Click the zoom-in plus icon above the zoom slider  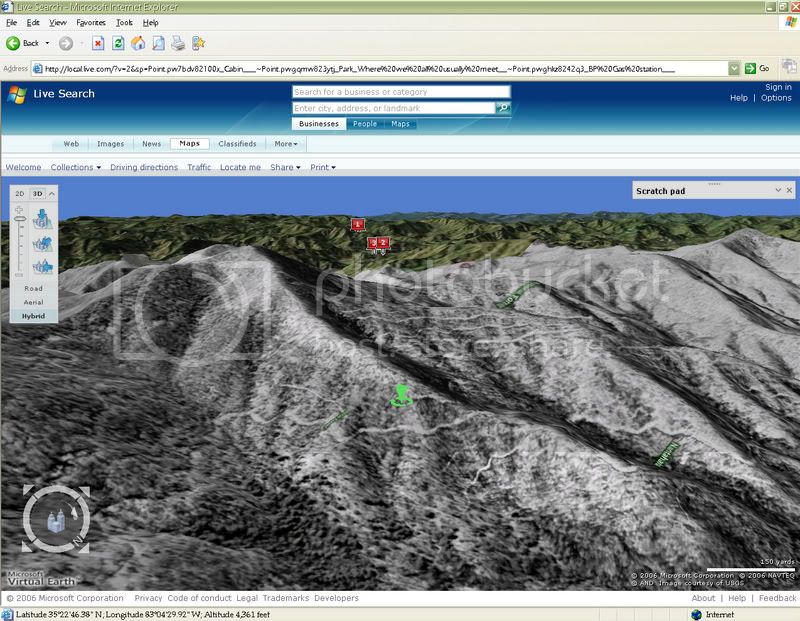tap(19, 210)
